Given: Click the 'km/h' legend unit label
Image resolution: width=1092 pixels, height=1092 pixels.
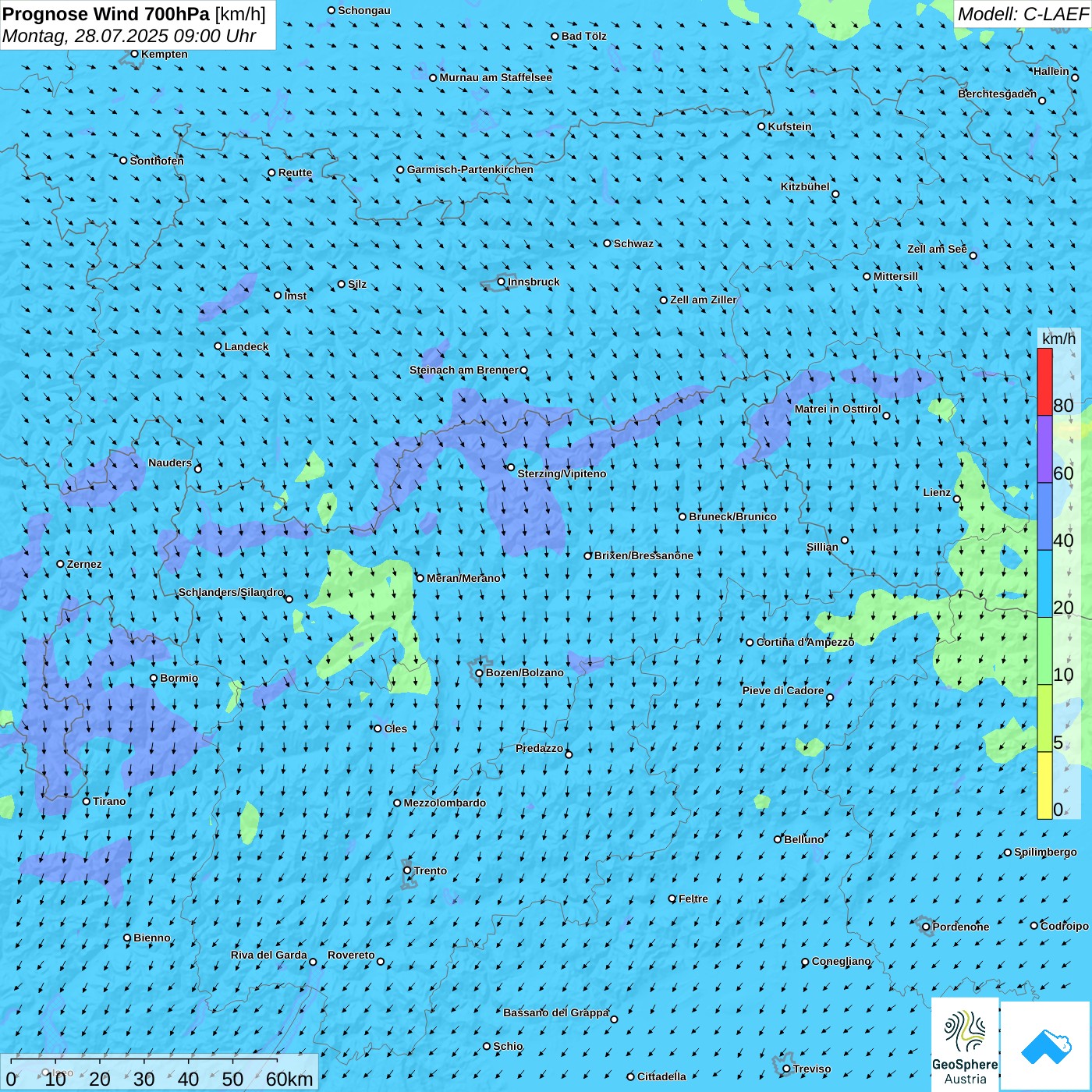Looking at the screenshot, I should 1058,339.
